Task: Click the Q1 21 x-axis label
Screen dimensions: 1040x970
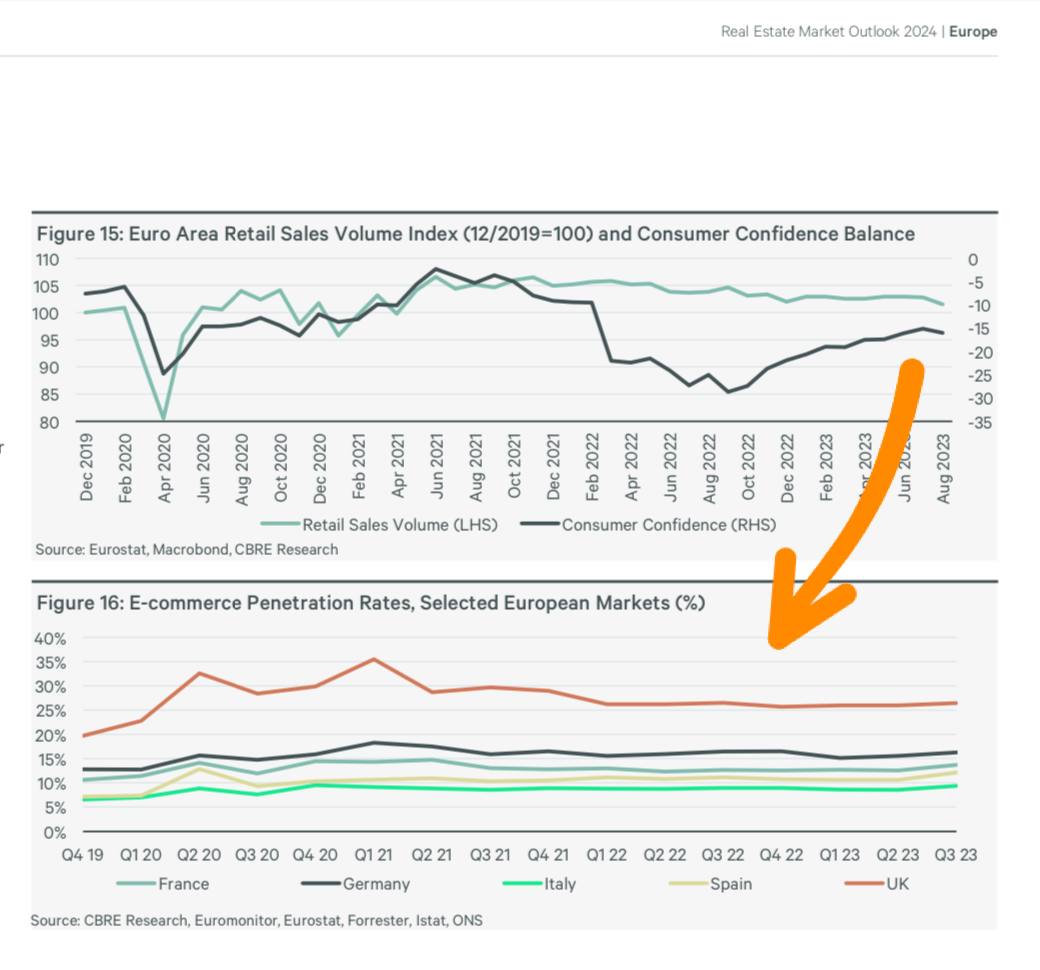Action: tap(373, 856)
